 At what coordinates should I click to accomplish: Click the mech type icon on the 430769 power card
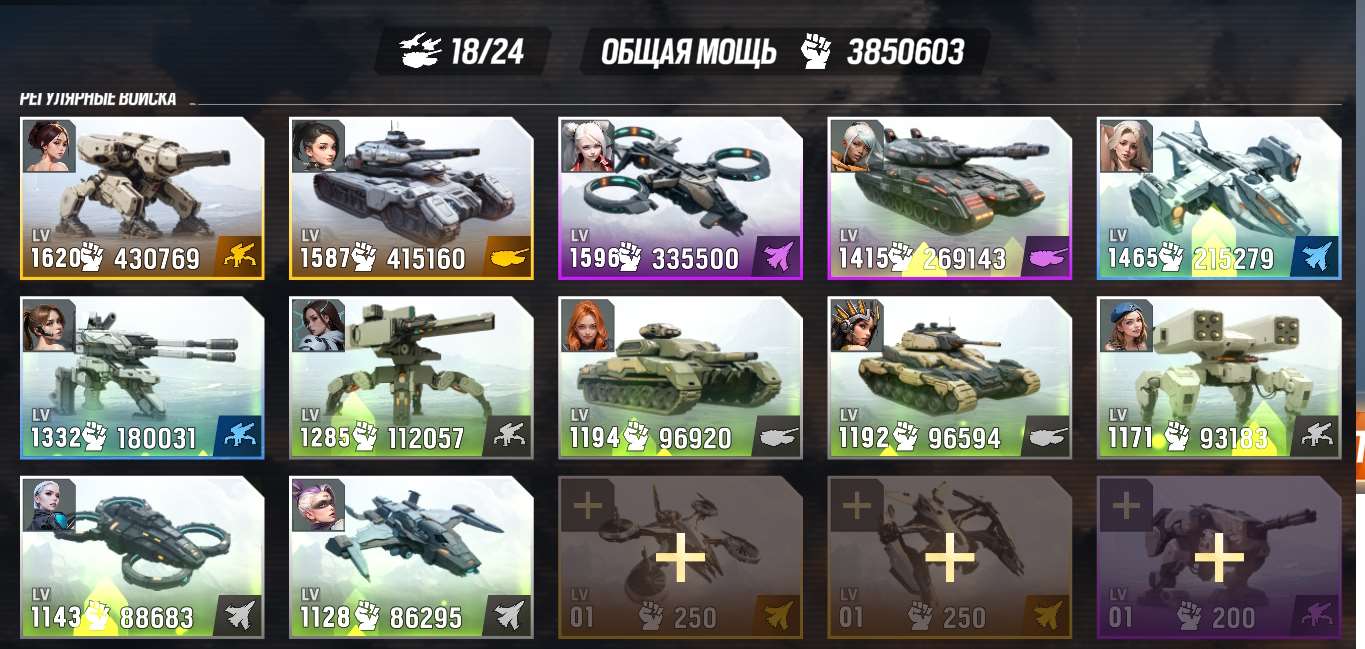click(x=239, y=258)
